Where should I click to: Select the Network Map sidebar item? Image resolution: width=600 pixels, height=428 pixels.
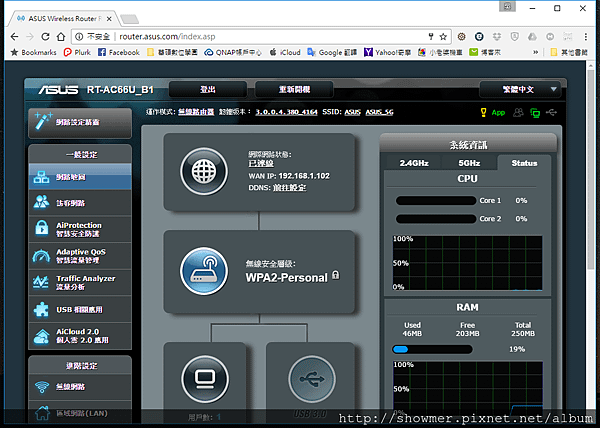coord(80,177)
